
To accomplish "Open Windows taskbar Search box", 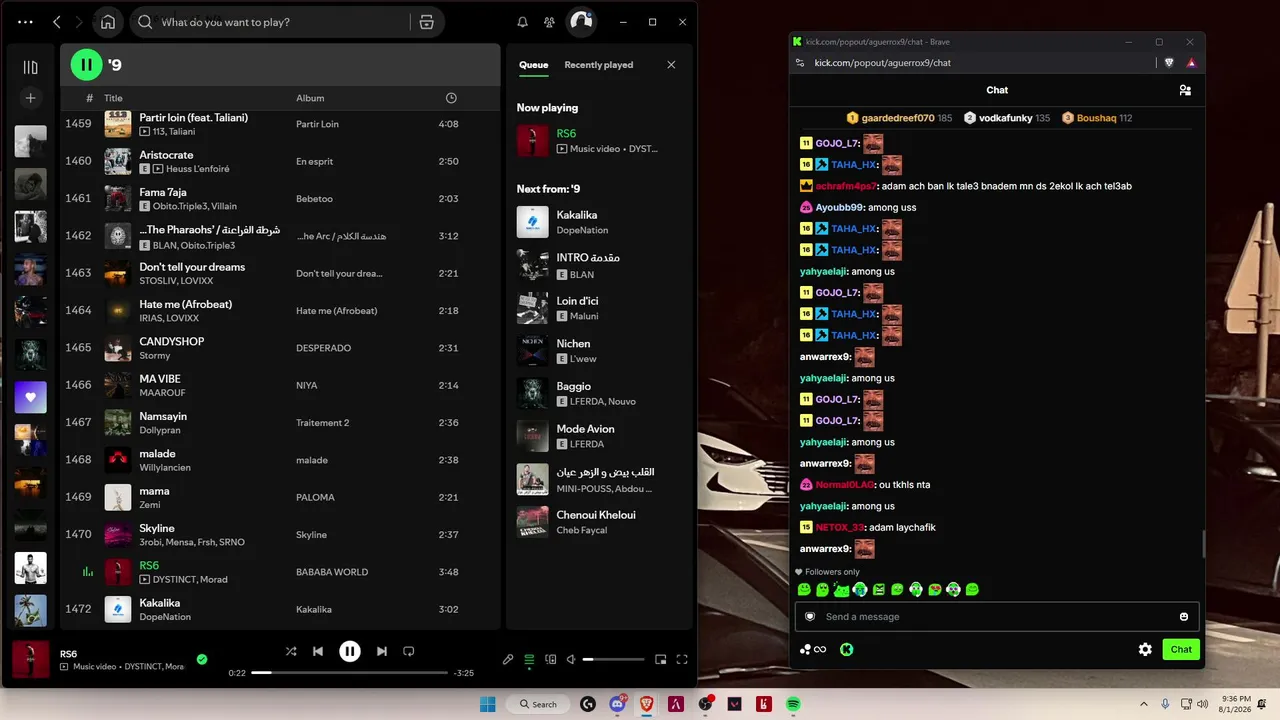I will click(x=538, y=704).
